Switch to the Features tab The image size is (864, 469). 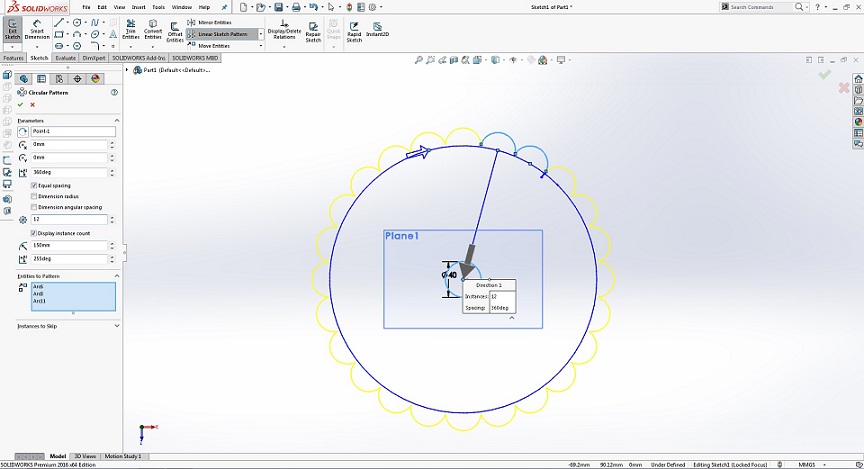click(x=13, y=58)
